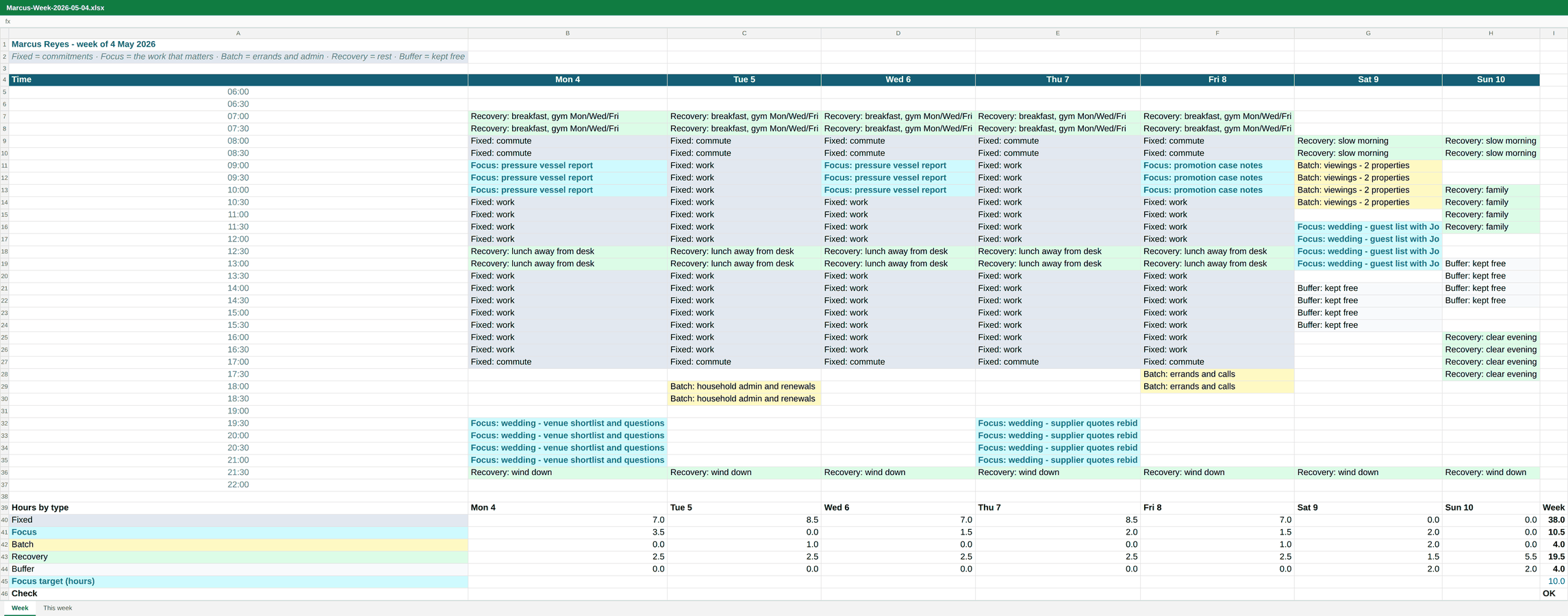
Task: Select Tuesday 18:00 household admin and renewals cell
Action: pyautogui.click(x=744, y=387)
